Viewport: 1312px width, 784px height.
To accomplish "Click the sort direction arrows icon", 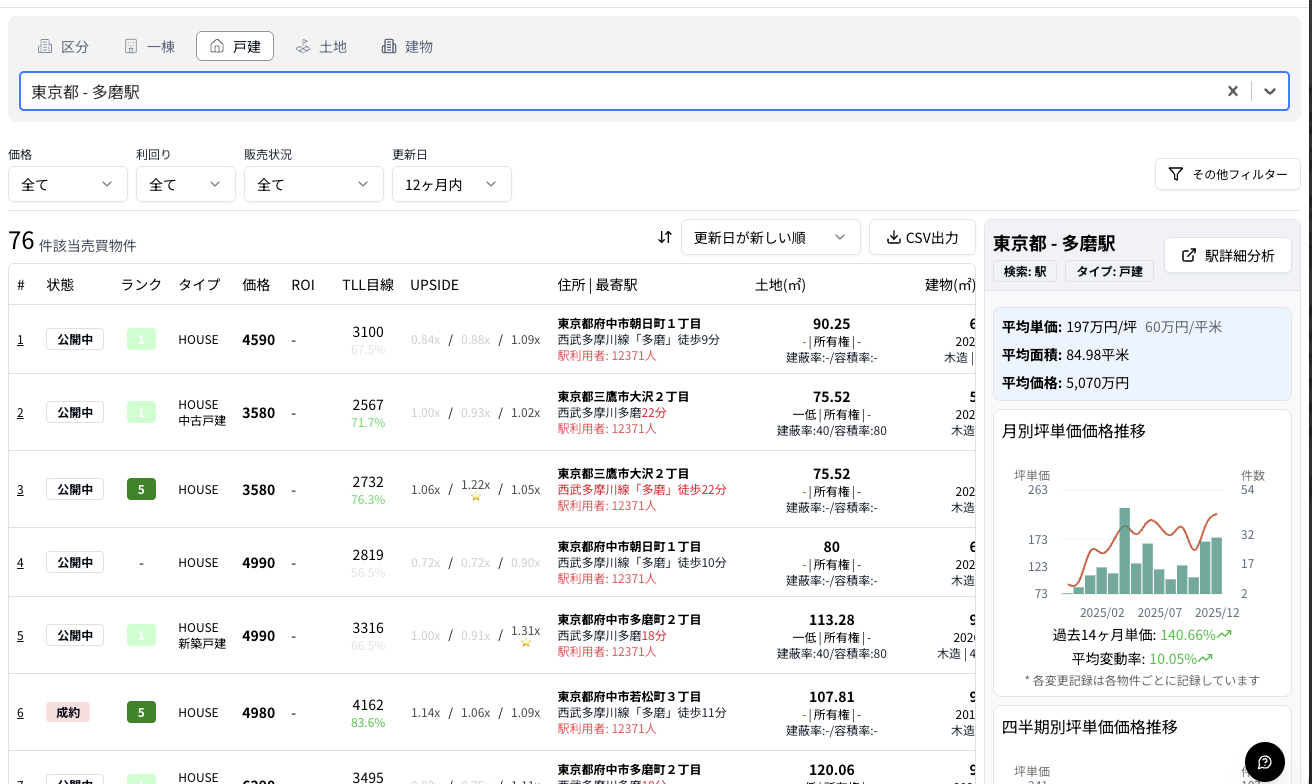I will 665,237.
